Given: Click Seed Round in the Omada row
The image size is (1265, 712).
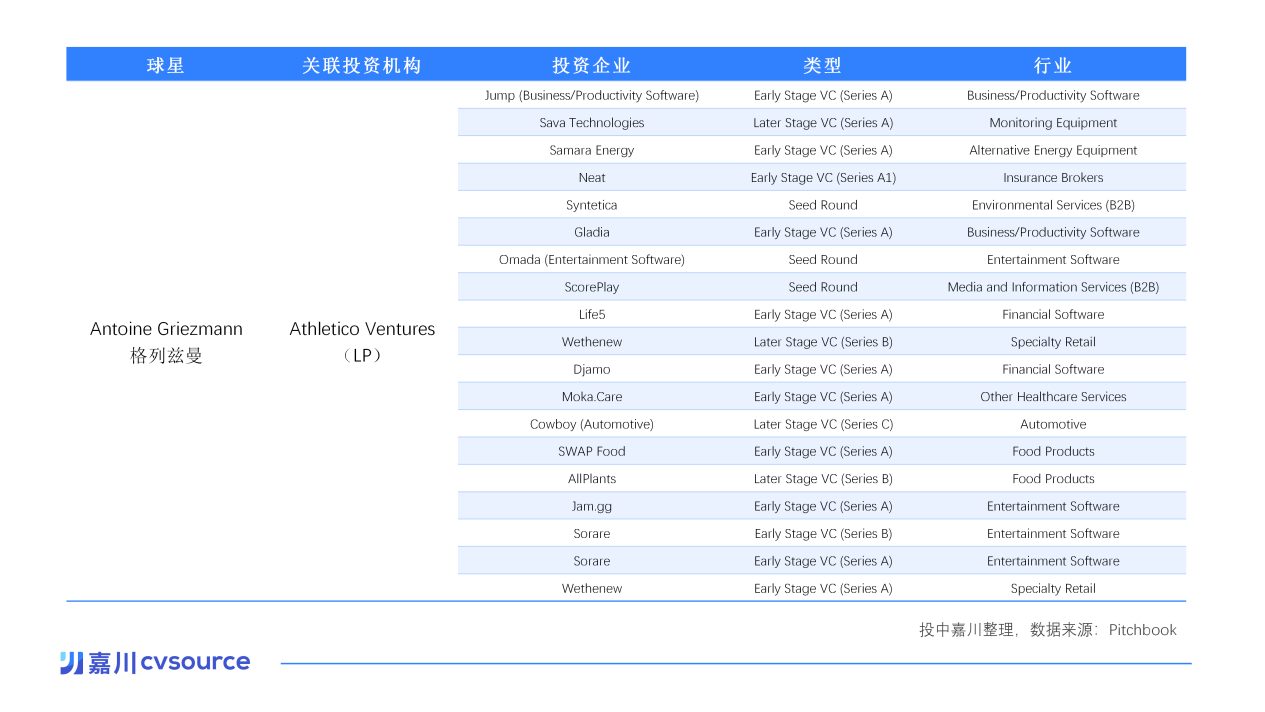Looking at the screenshot, I should click(823, 260).
